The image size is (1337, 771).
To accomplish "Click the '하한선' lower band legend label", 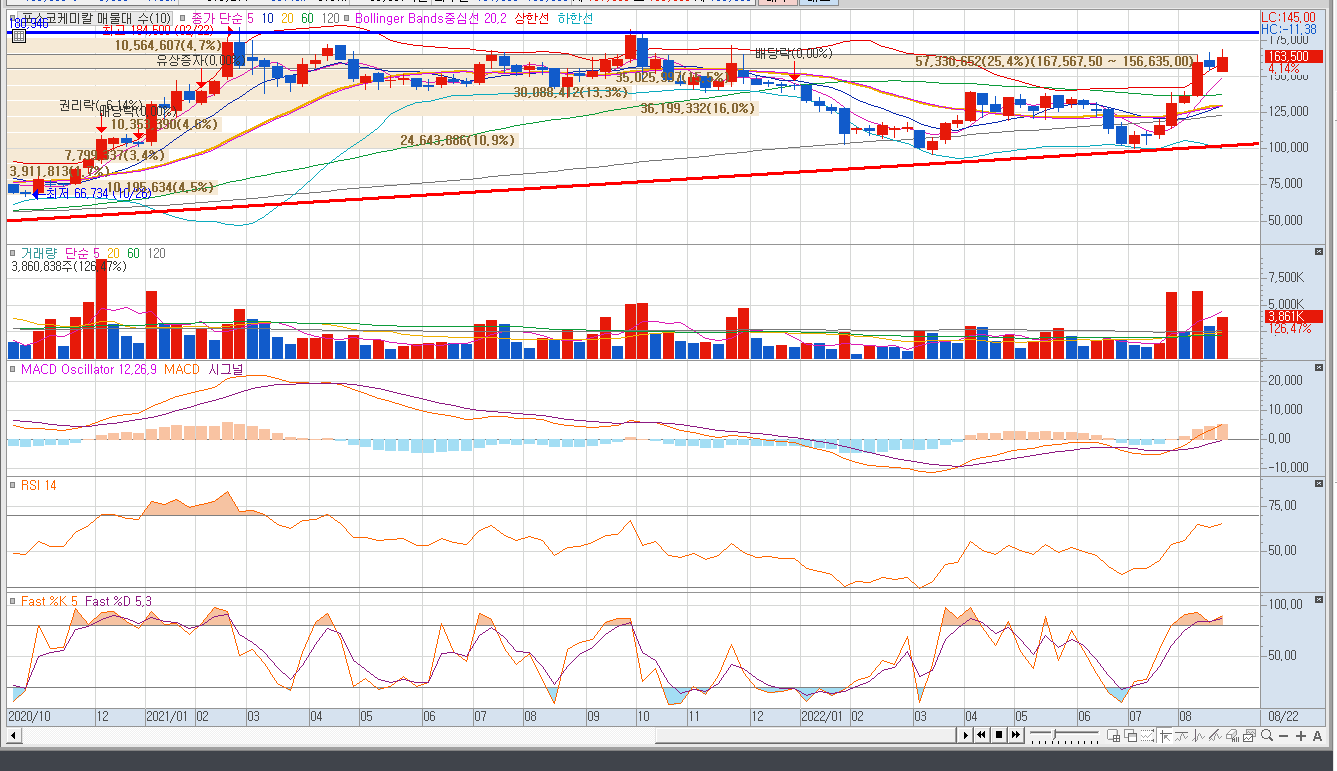I will coord(575,18).
